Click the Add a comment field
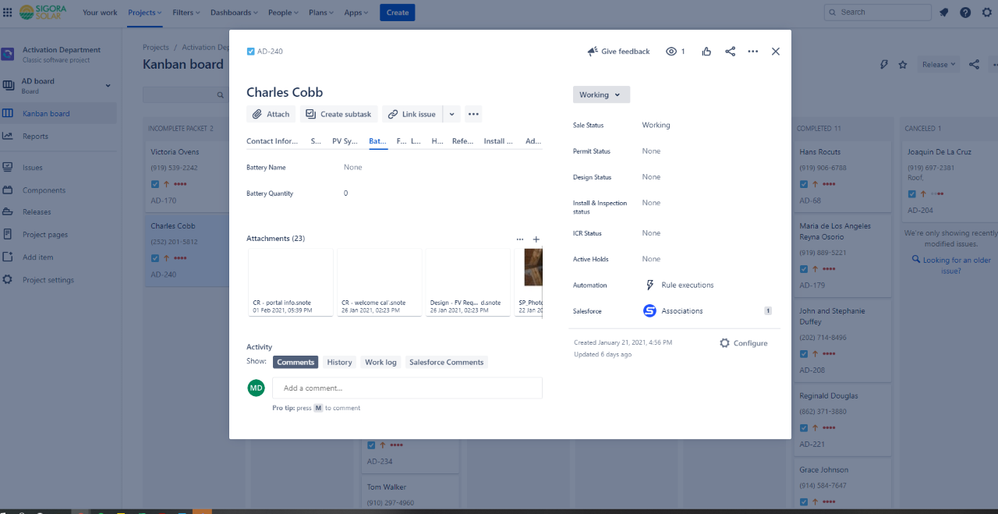This screenshot has width=998, height=514. point(407,388)
